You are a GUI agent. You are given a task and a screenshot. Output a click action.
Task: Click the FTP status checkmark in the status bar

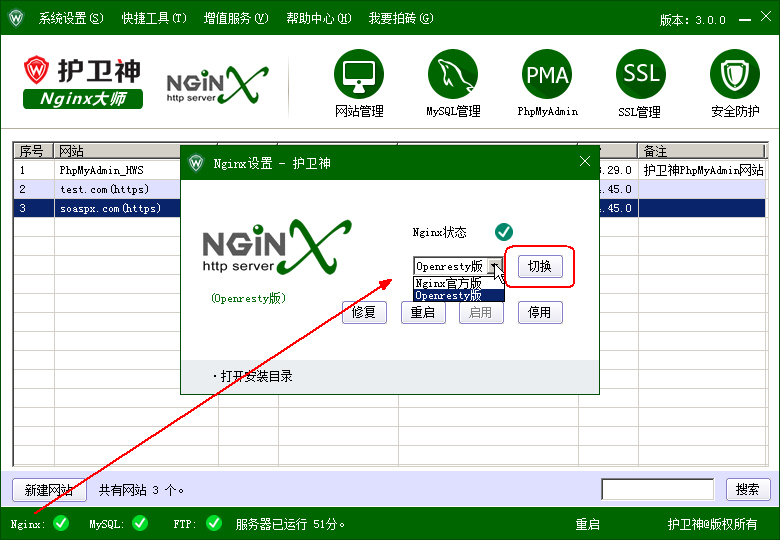(x=214, y=523)
